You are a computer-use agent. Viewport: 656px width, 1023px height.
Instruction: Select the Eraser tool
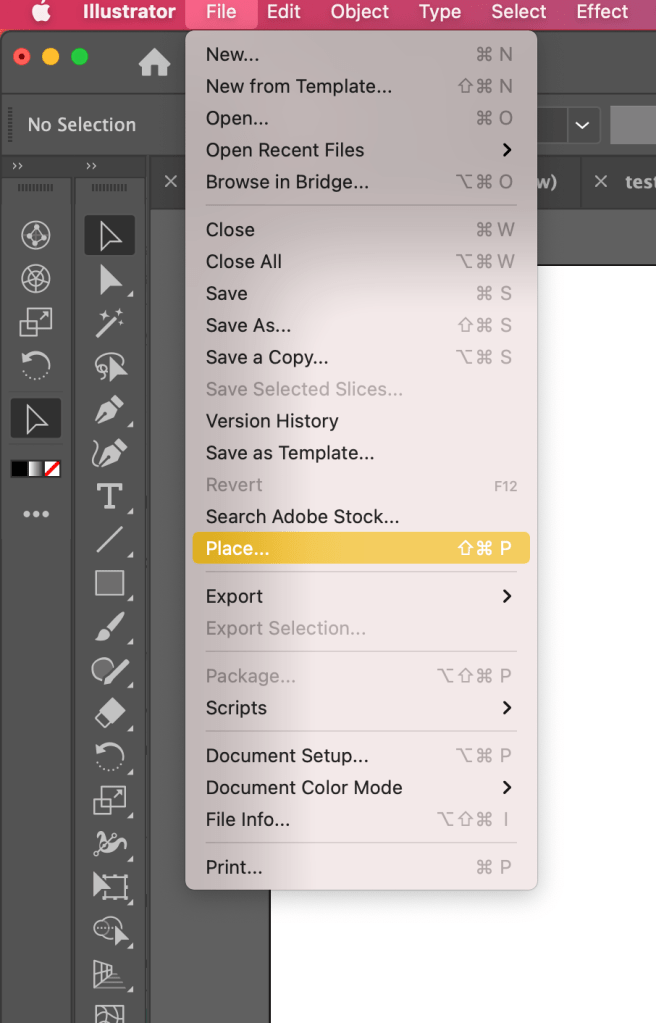109,713
